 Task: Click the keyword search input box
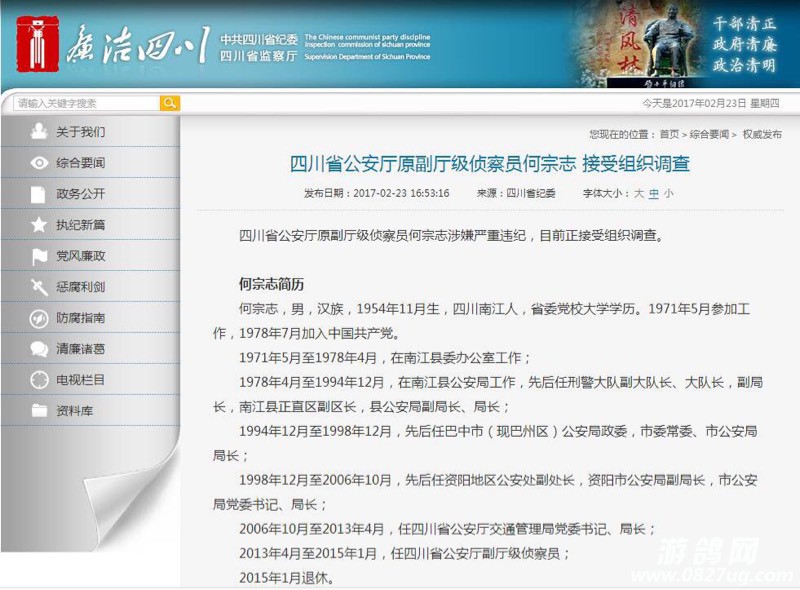tap(86, 103)
